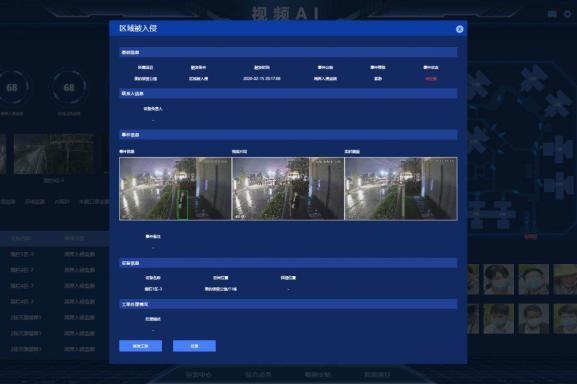The image size is (577, 384).
Task: Click the right blue button at dialog bottom
Action: [194, 346]
